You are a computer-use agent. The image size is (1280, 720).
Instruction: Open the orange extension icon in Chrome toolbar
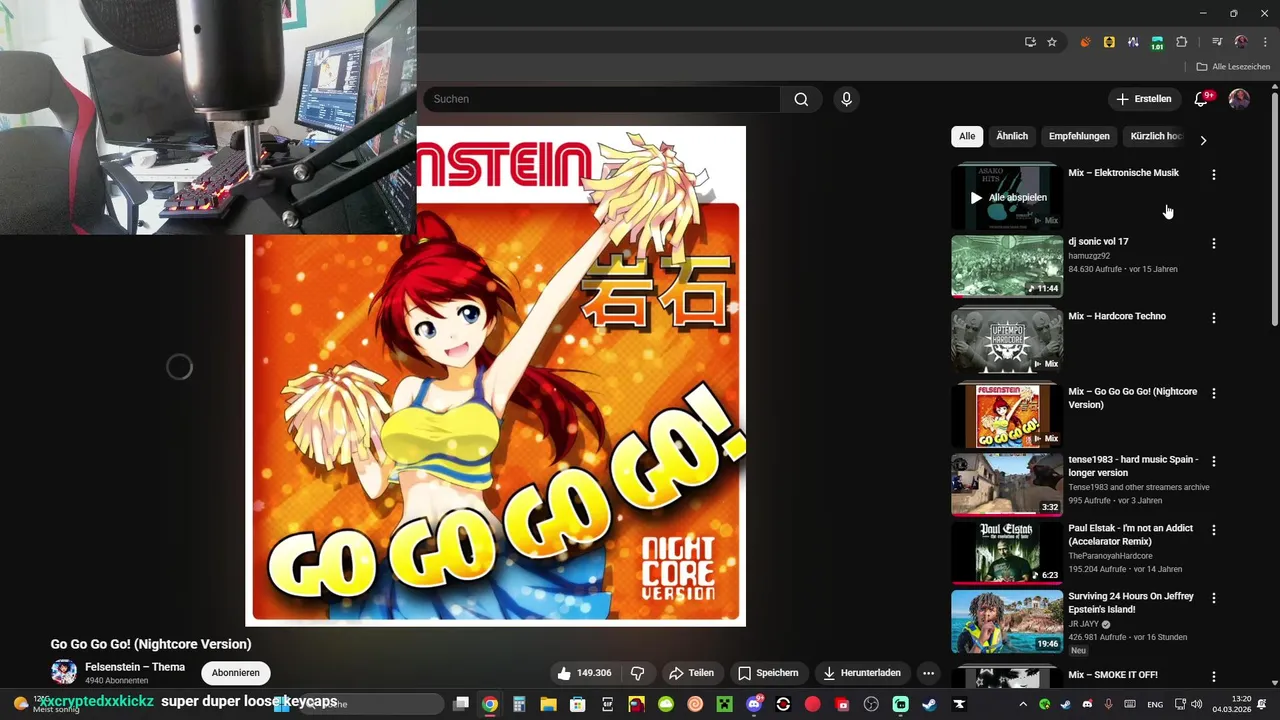point(1085,42)
